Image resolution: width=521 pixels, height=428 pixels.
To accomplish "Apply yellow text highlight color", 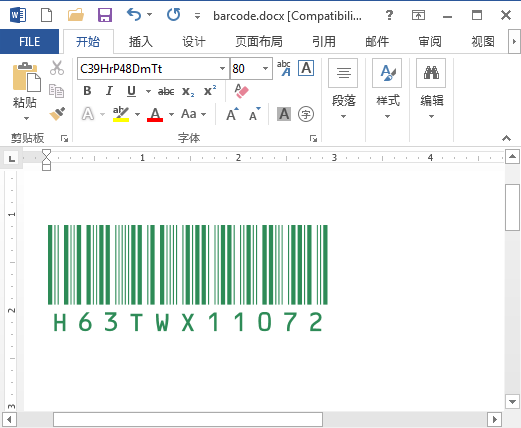I will [121, 114].
